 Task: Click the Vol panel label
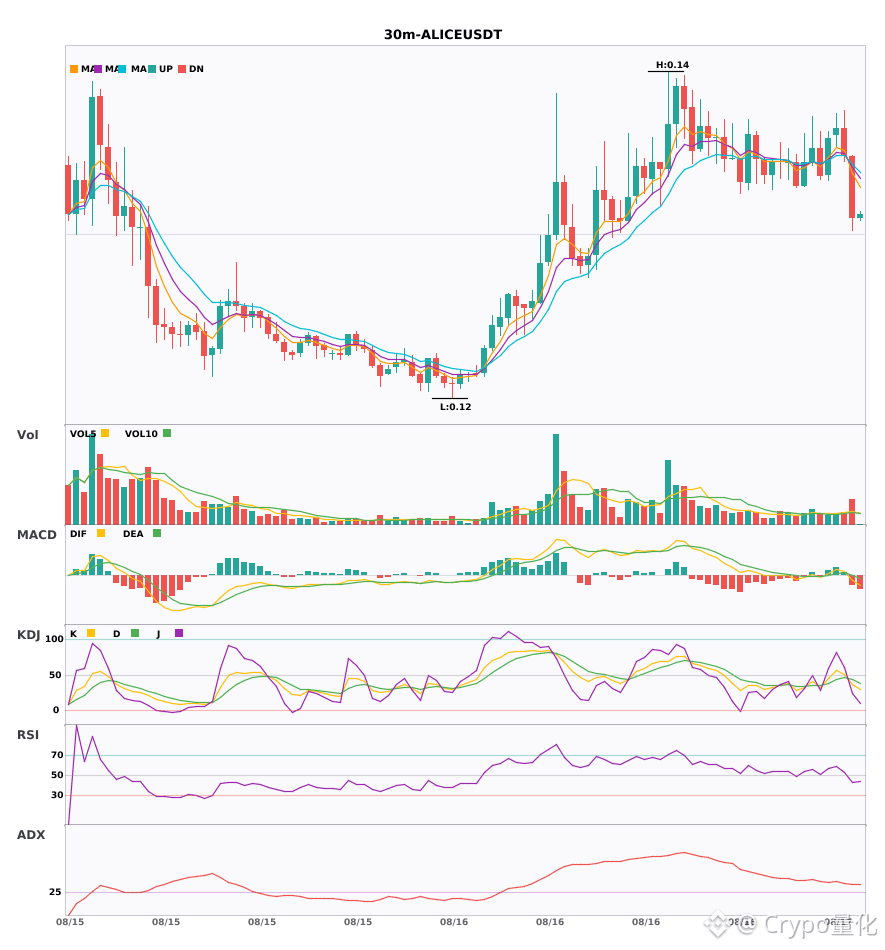click(x=27, y=434)
